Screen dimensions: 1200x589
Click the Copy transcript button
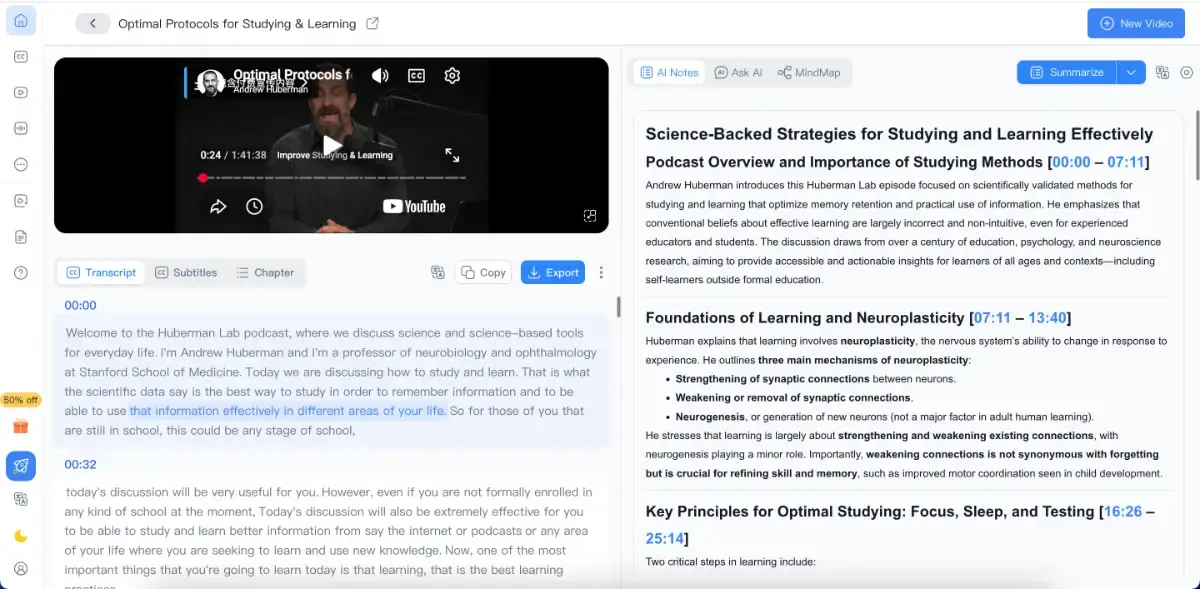(483, 272)
